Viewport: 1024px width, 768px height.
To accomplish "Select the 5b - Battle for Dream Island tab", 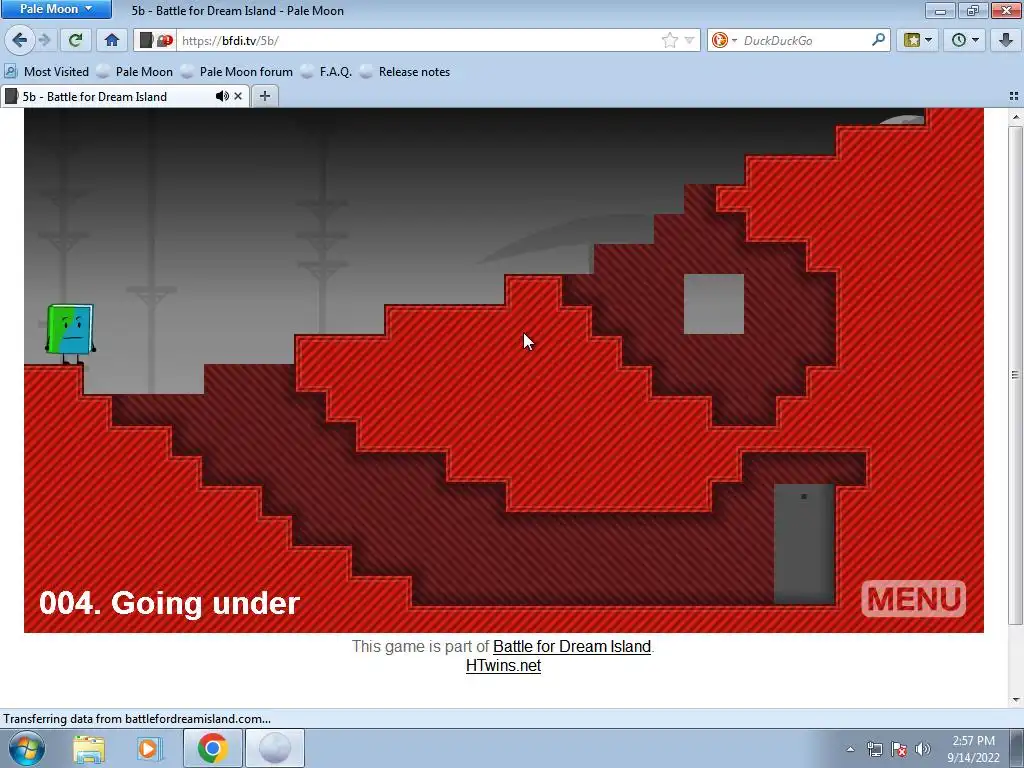I will click(x=108, y=97).
